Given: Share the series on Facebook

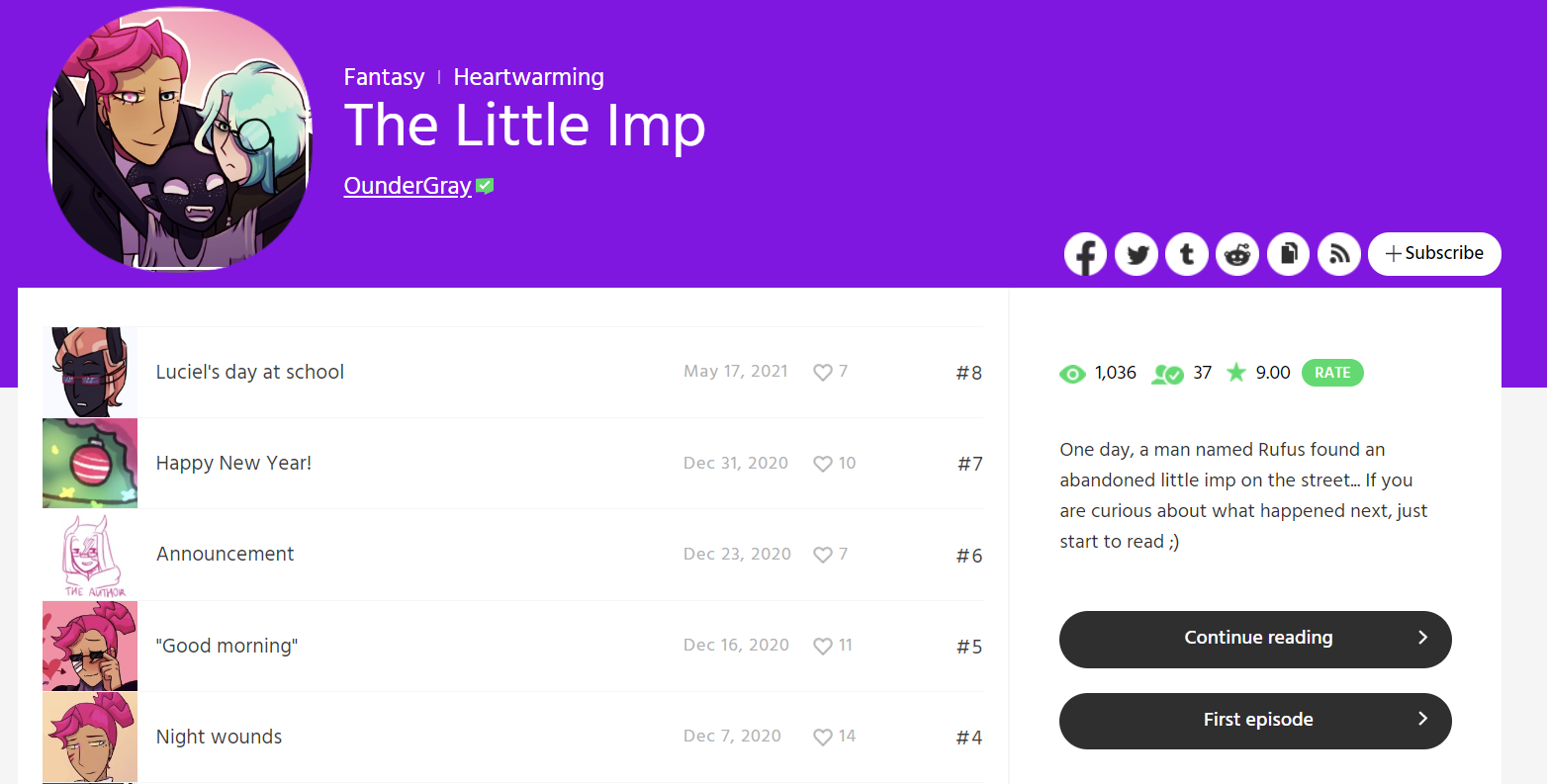Looking at the screenshot, I should (1085, 254).
